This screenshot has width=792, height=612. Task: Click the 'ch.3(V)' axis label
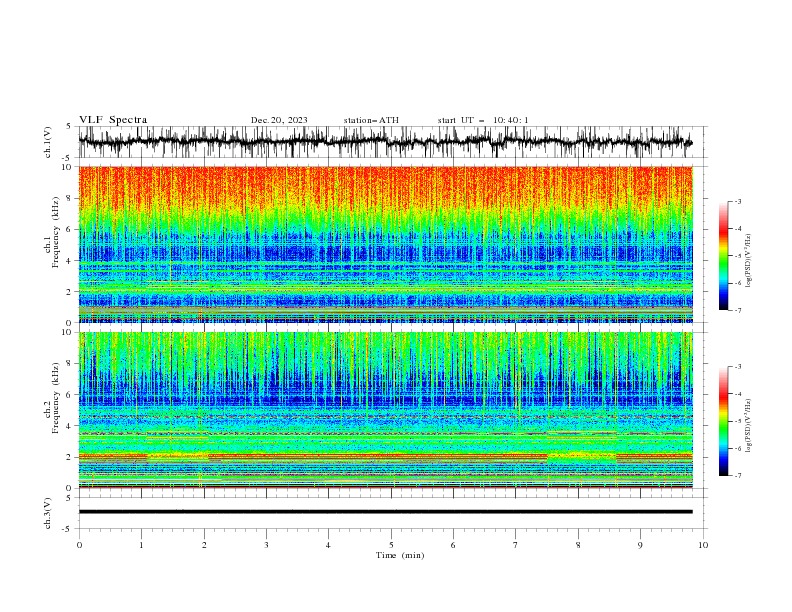(48, 513)
